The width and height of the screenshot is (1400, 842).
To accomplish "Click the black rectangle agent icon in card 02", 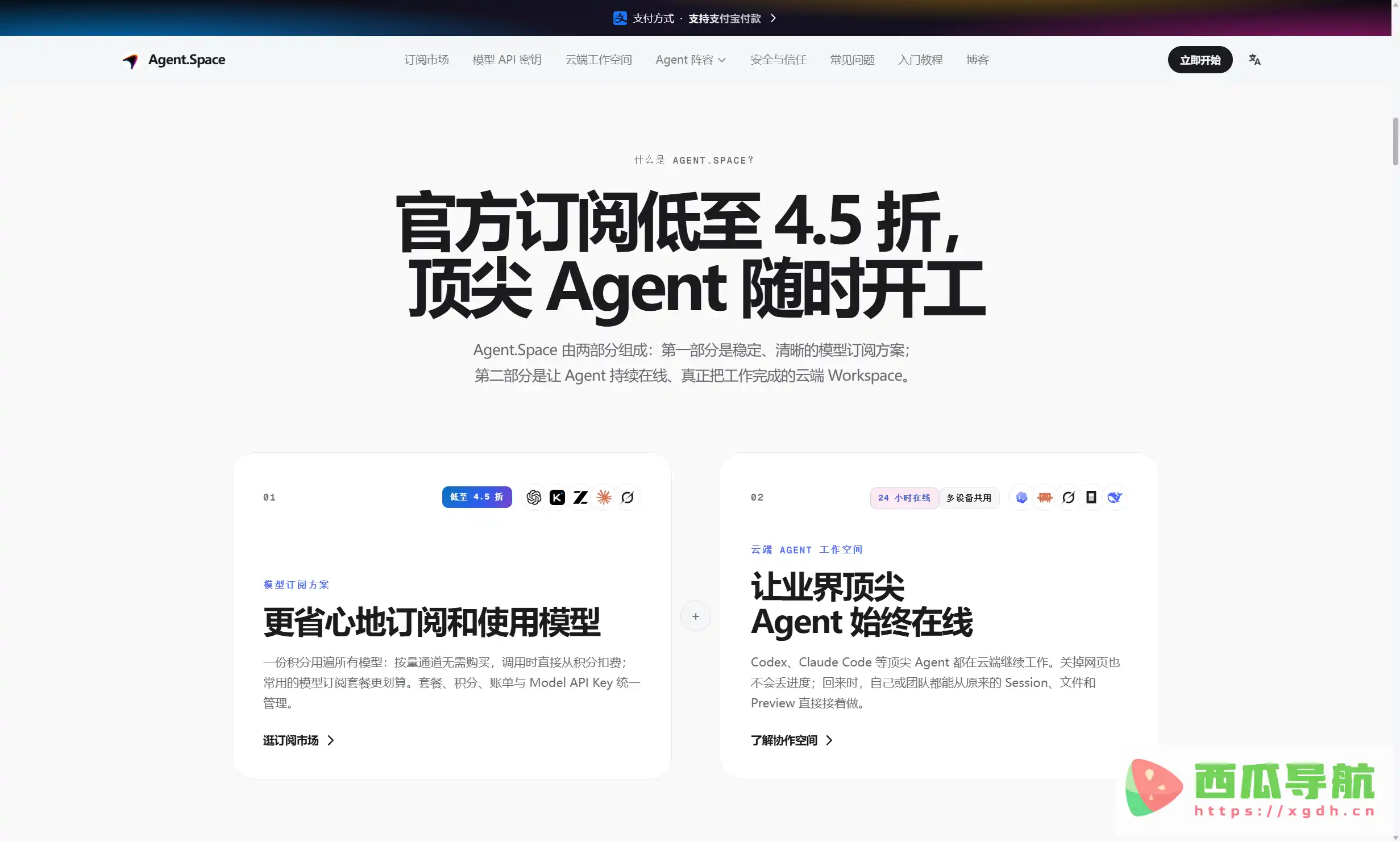I will coord(1091,498).
